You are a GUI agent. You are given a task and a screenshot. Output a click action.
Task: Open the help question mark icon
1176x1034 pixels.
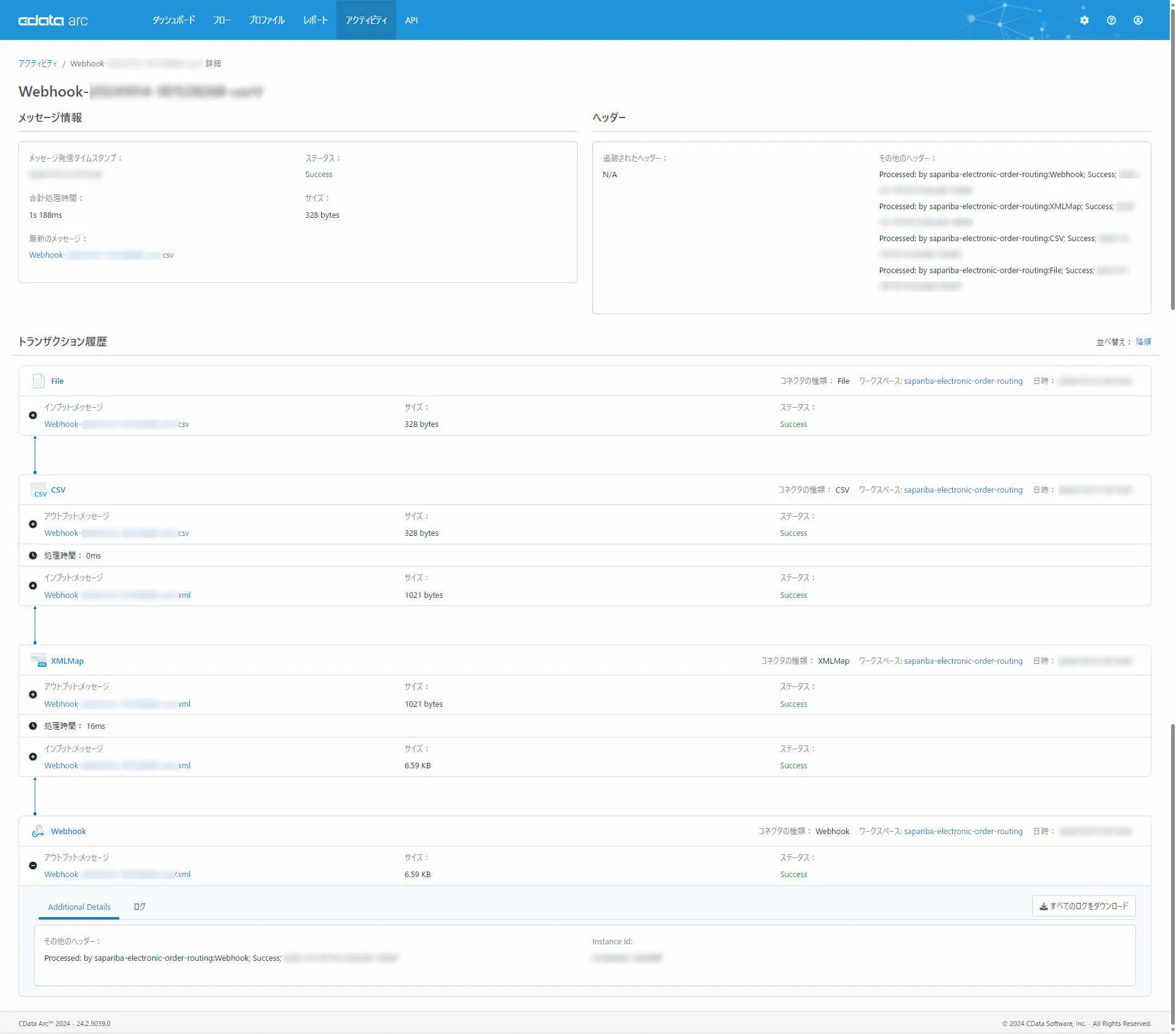tap(1111, 20)
